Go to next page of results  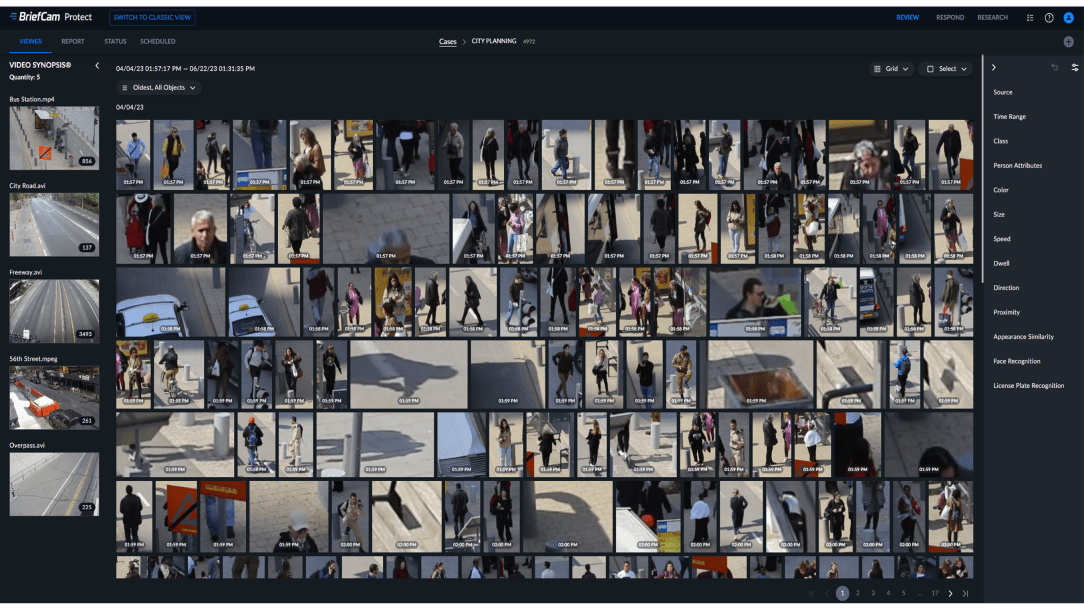click(950, 594)
